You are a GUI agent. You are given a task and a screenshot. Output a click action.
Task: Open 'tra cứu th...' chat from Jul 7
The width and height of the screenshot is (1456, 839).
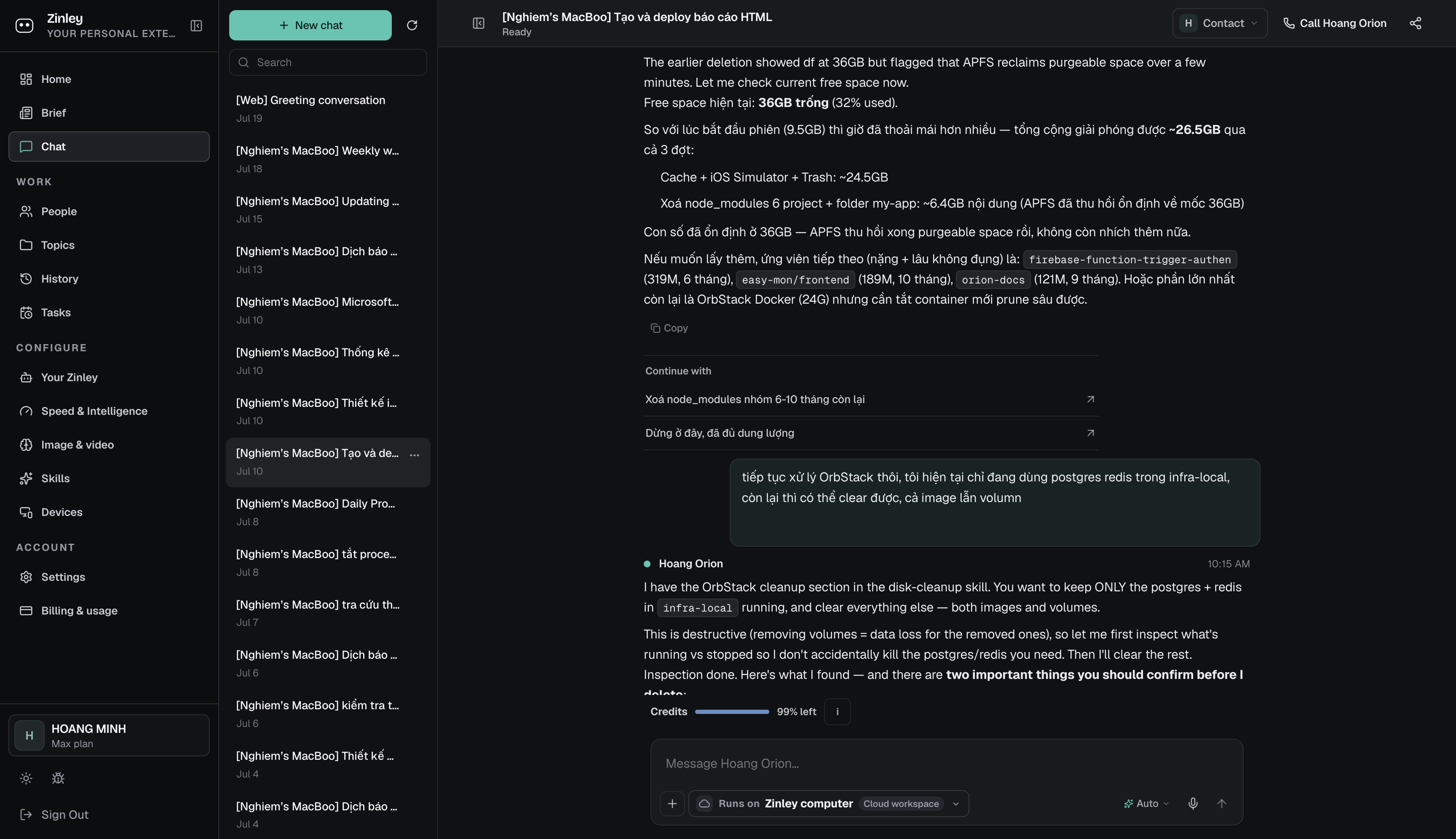coord(328,613)
